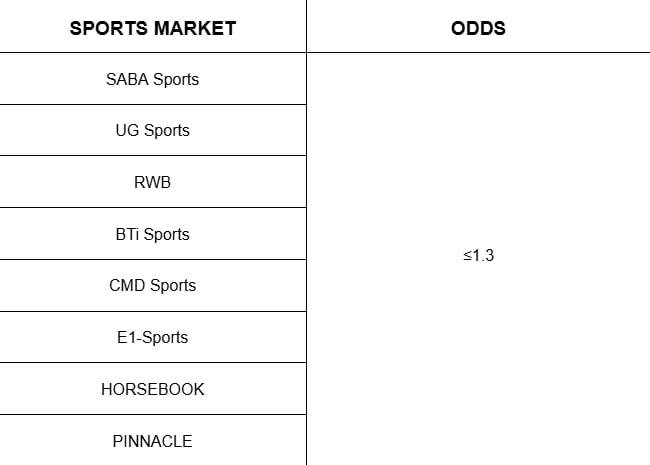Click the ODDS column header
Viewport: 650px width, 465px height.
click(478, 28)
